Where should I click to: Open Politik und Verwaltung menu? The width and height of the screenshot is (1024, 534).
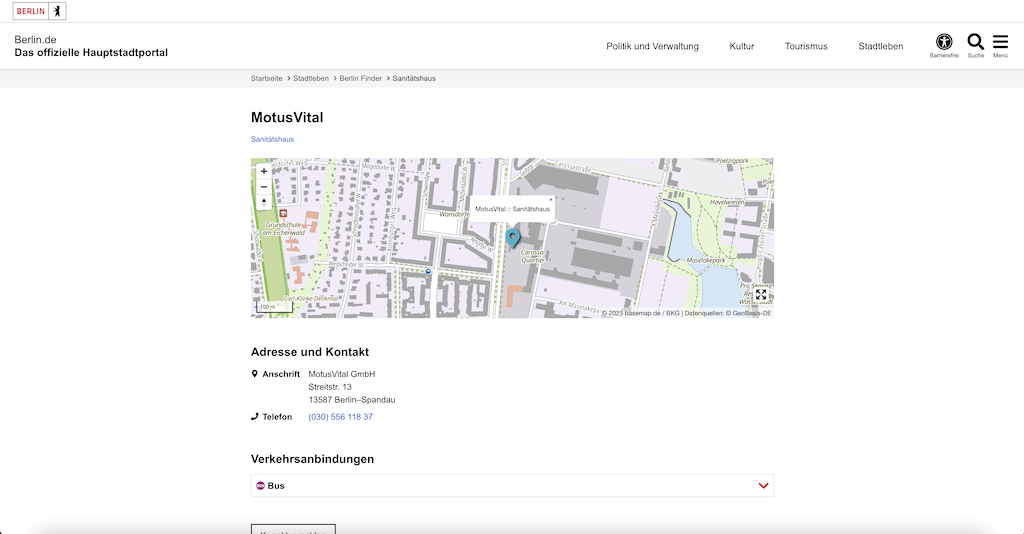(x=652, y=46)
